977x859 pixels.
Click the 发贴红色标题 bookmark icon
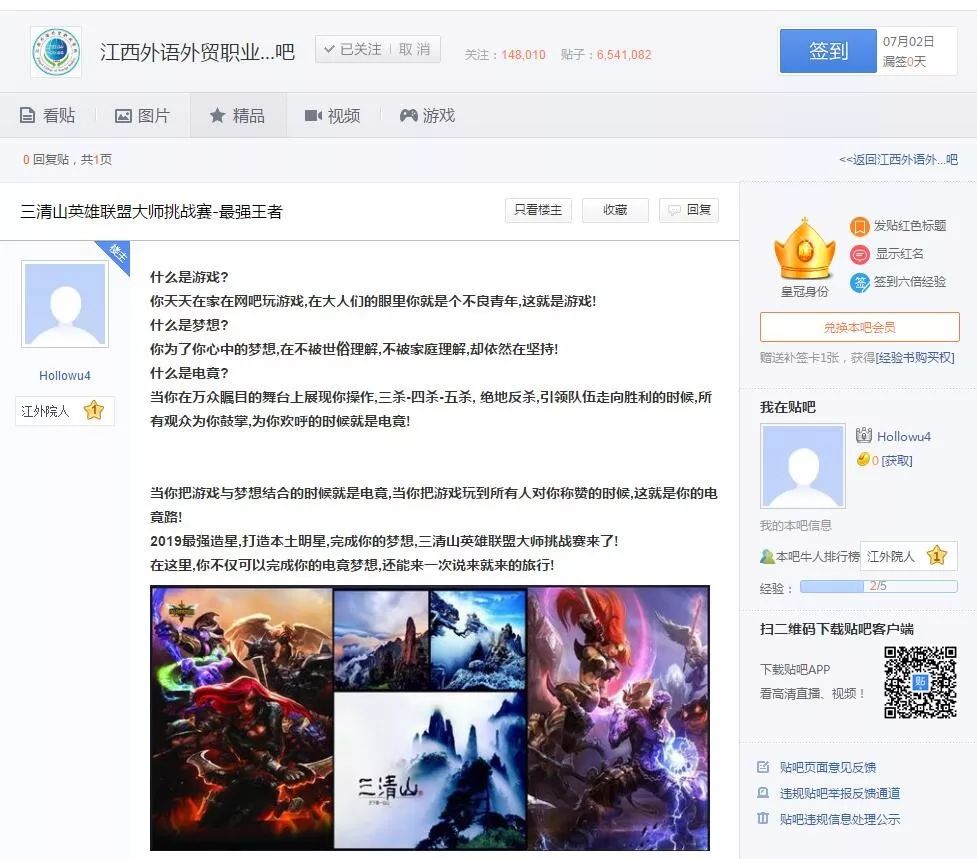(x=857, y=227)
